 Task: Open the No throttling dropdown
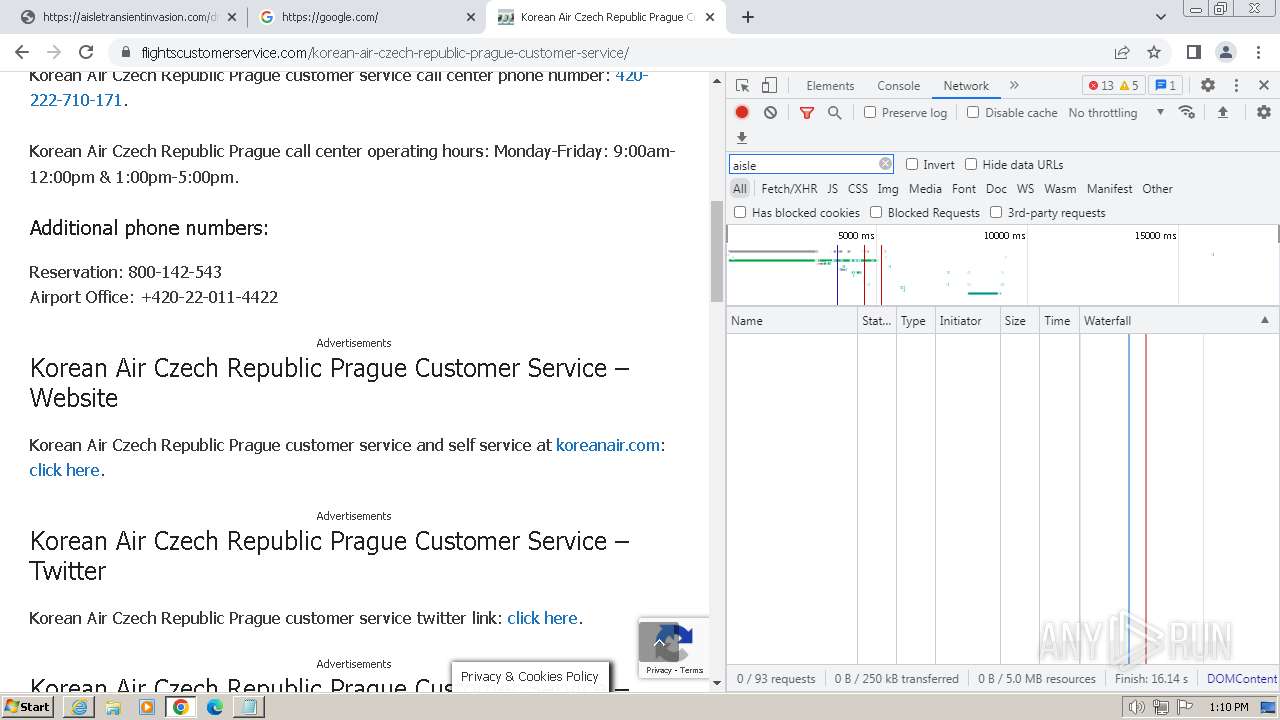1116,112
